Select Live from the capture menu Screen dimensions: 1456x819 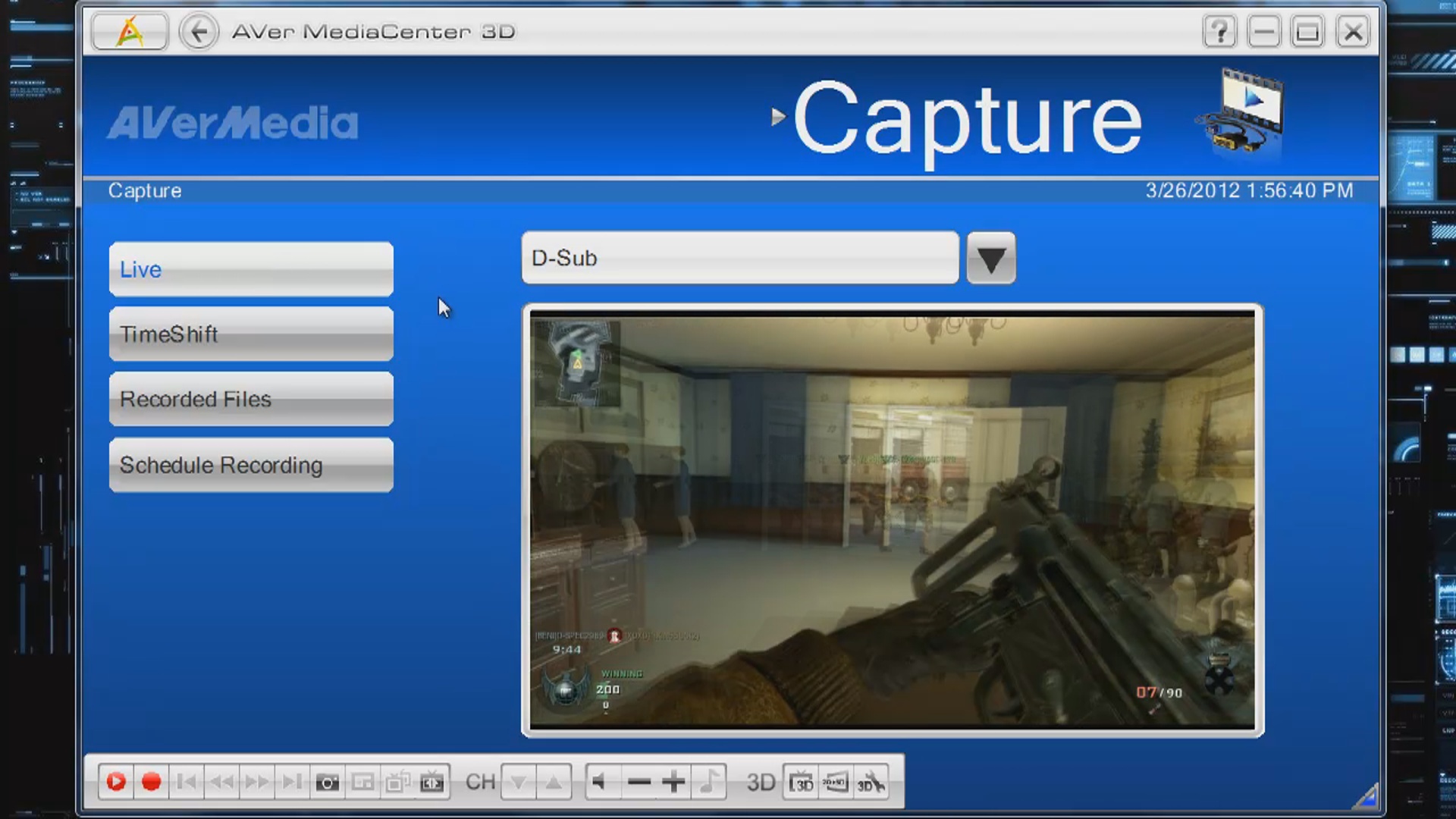[x=251, y=269]
